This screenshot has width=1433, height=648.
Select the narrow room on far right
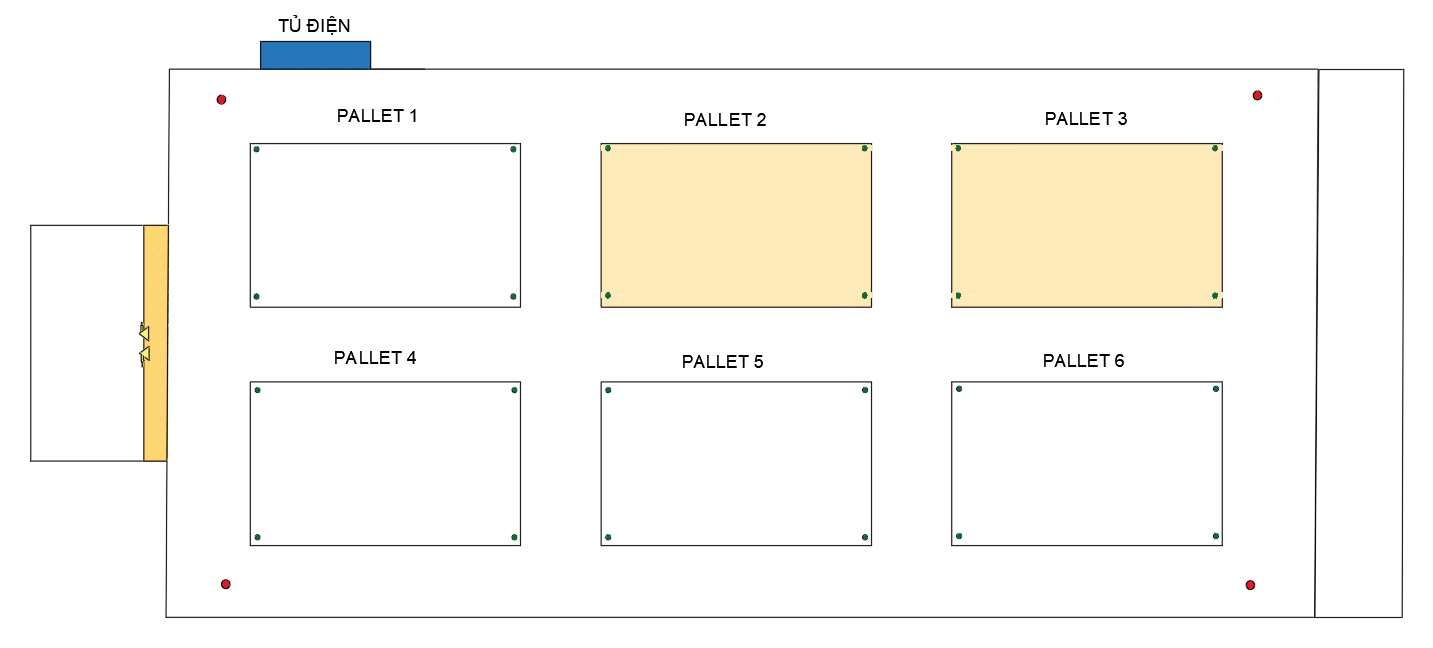[1360, 343]
